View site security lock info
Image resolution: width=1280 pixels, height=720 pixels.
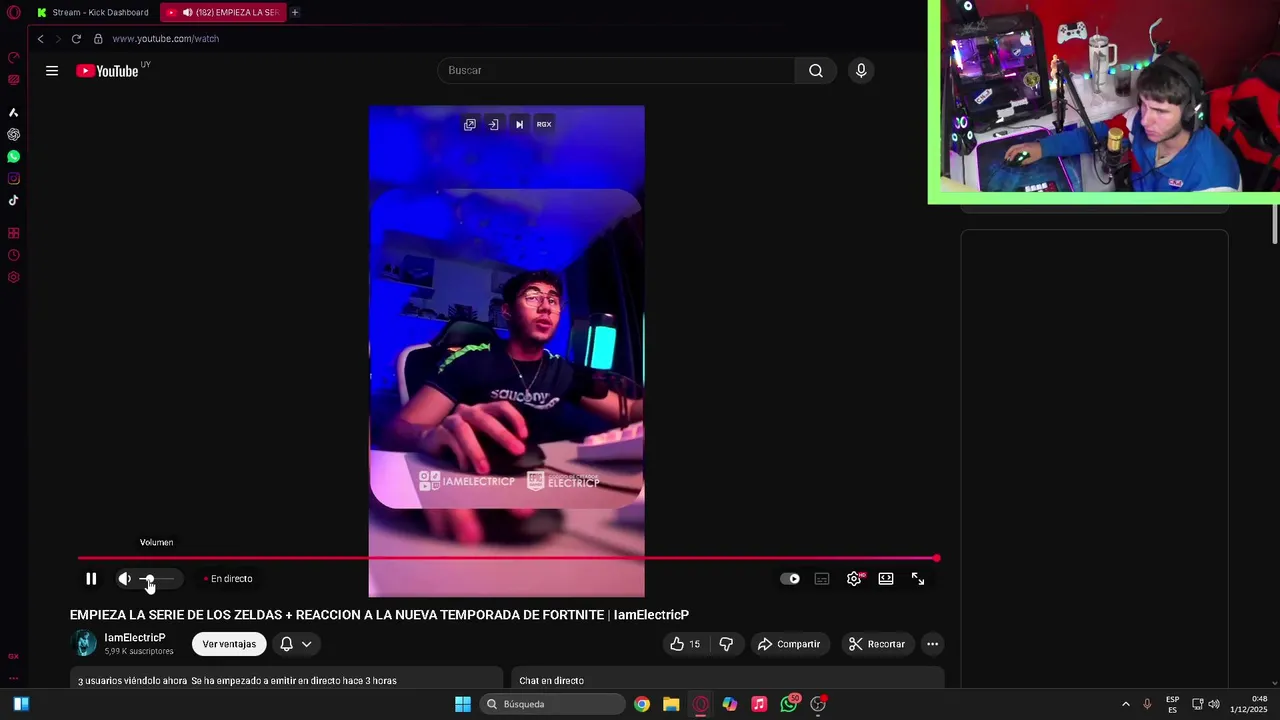(98, 39)
